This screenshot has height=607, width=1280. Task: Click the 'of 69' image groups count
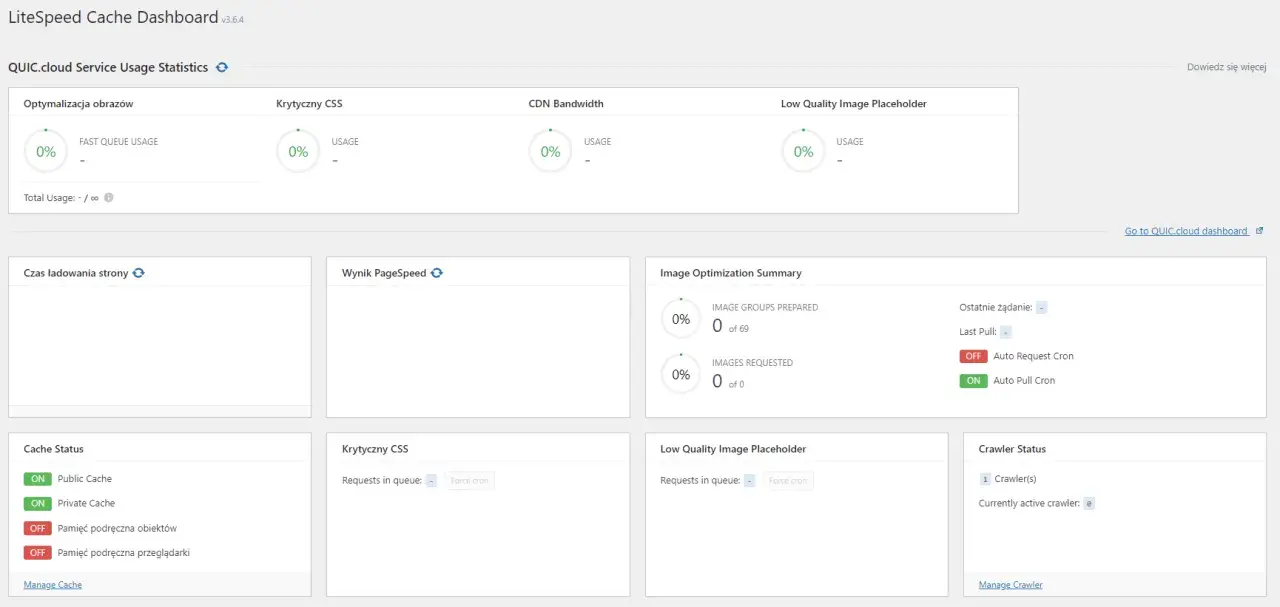pos(738,328)
